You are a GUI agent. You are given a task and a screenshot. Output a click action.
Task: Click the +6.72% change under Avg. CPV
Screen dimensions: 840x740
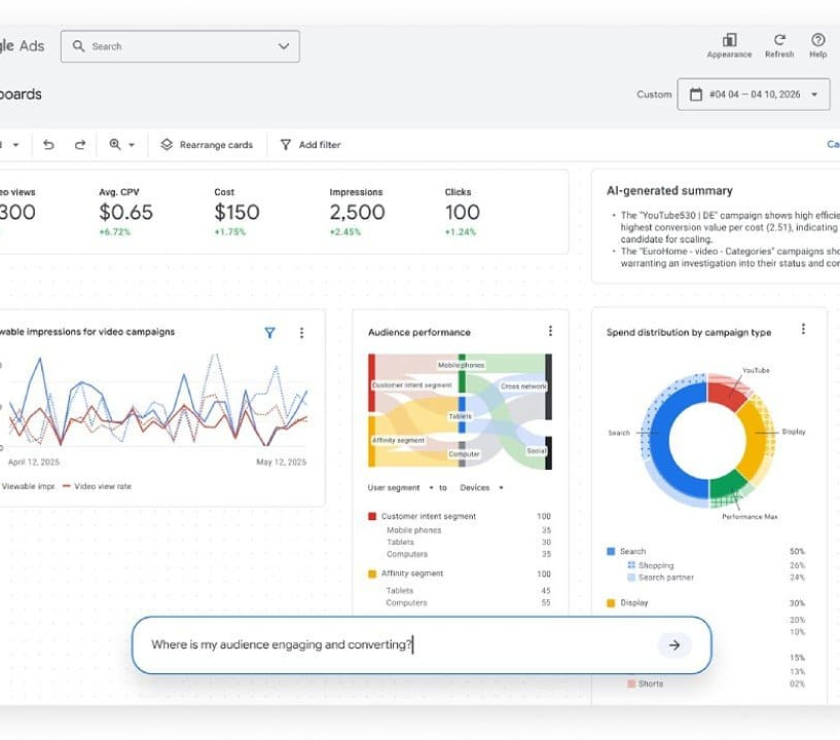(115, 232)
